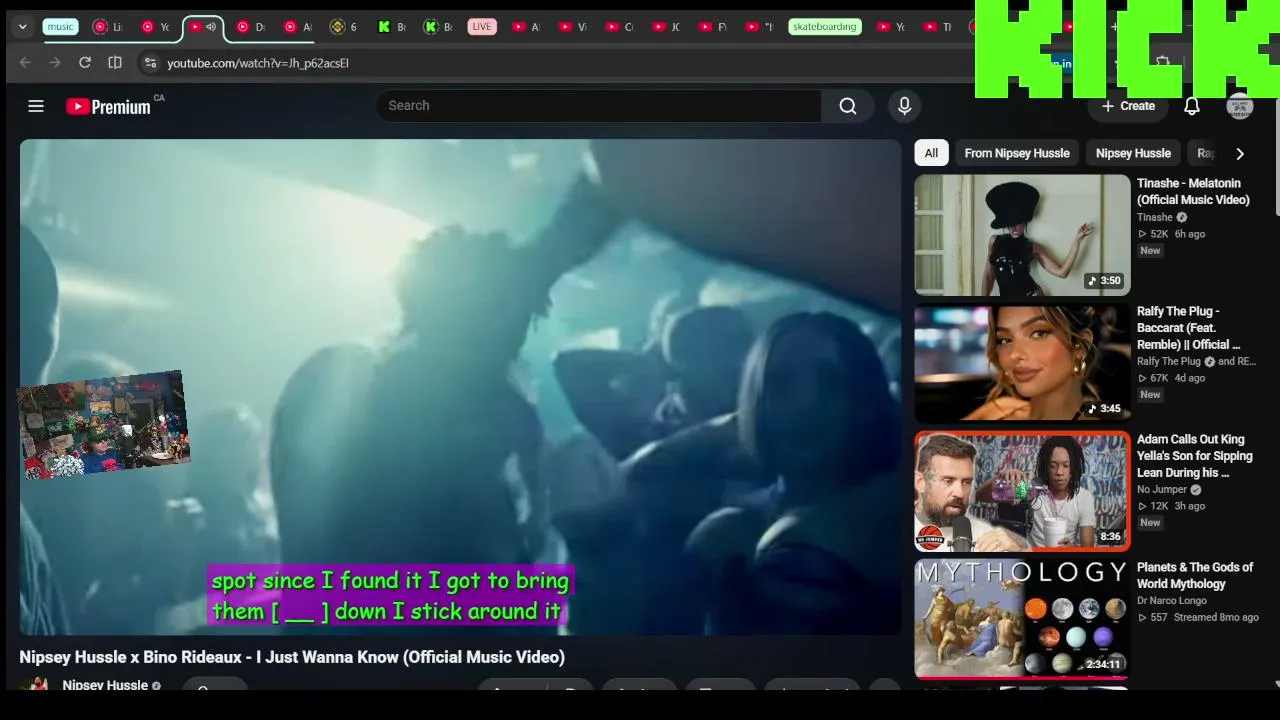Switch to the first Kick tab
The image size is (1280, 720).
391,27
